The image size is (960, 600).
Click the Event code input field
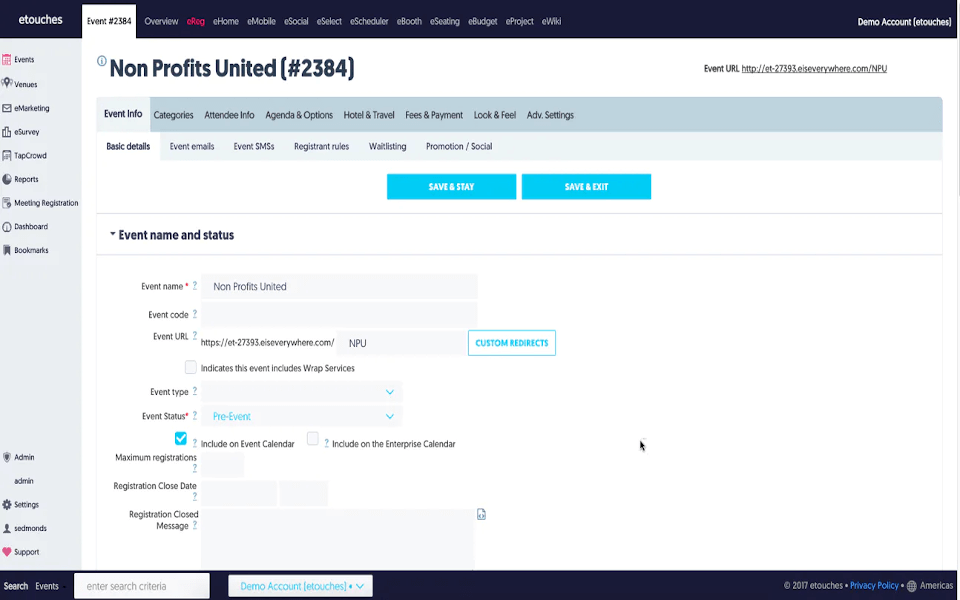point(339,315)
